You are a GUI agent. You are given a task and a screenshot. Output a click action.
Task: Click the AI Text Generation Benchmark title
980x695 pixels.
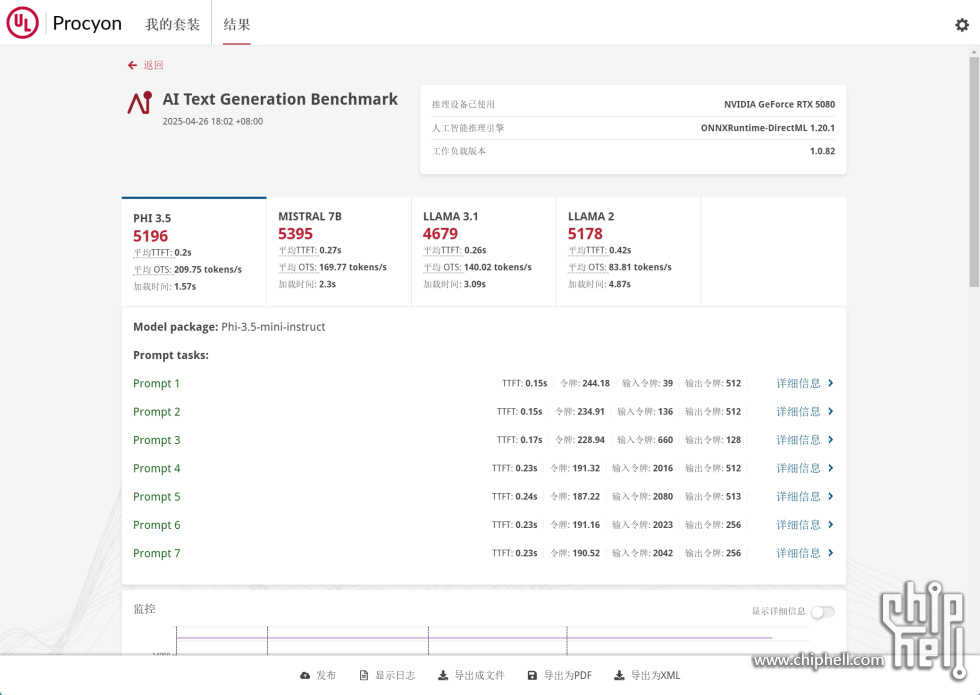coord(280,99)
